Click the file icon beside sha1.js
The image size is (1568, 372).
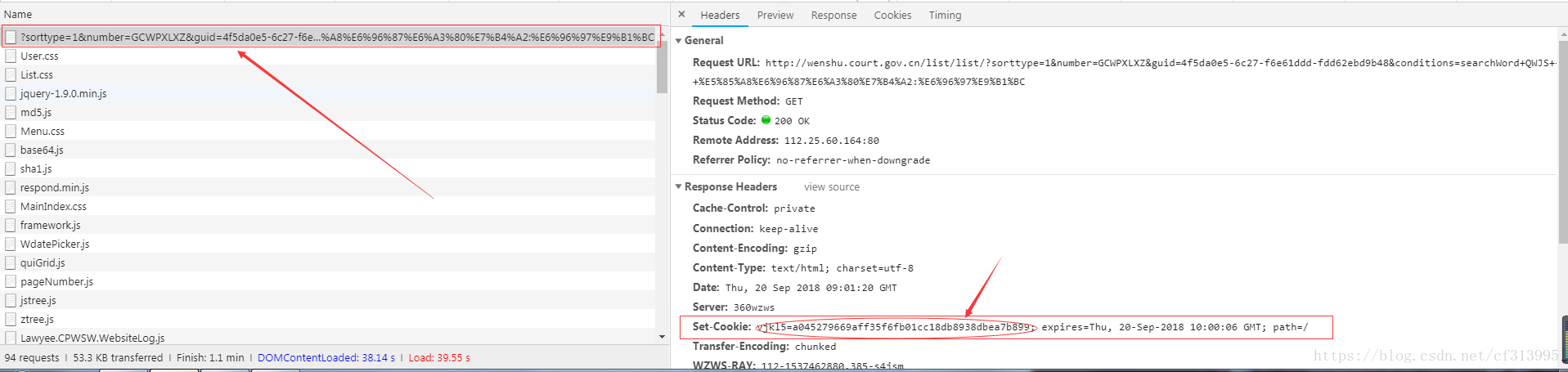(x=11, y=168)
